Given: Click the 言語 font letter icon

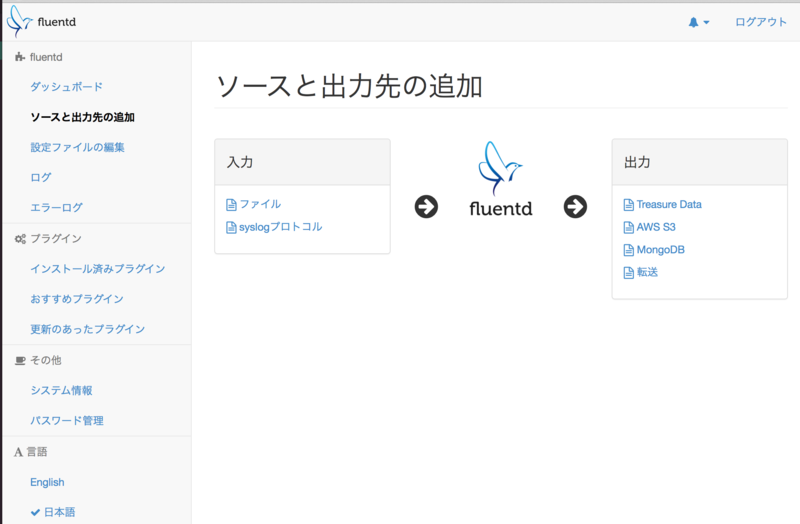Looking at the screenshot, I should click(18, 452).
